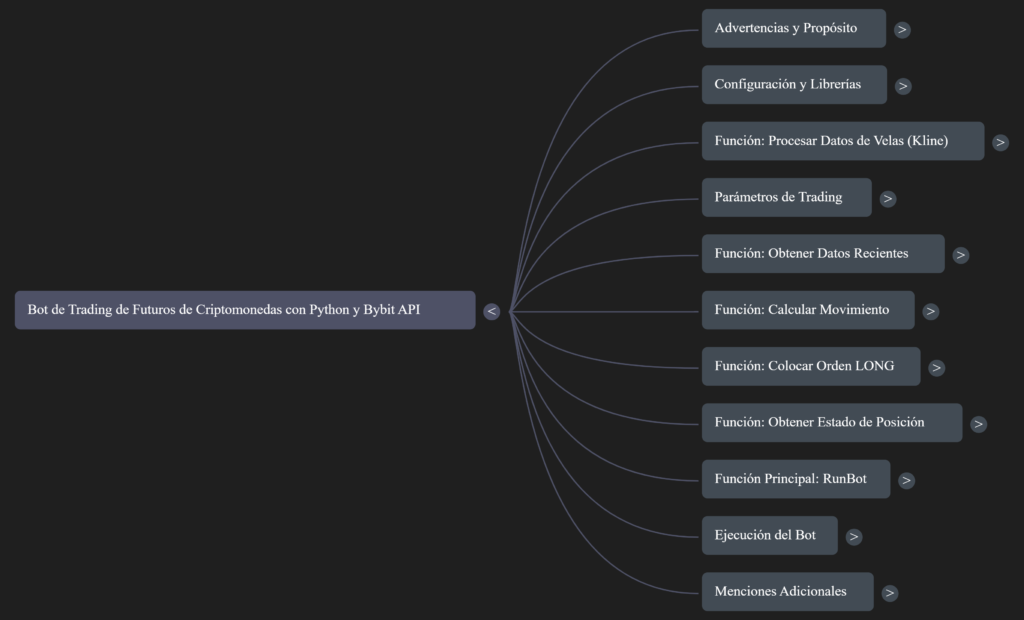
Task: Expand the Advertencias y Propósito node arrow
Action: click(902, 29)
